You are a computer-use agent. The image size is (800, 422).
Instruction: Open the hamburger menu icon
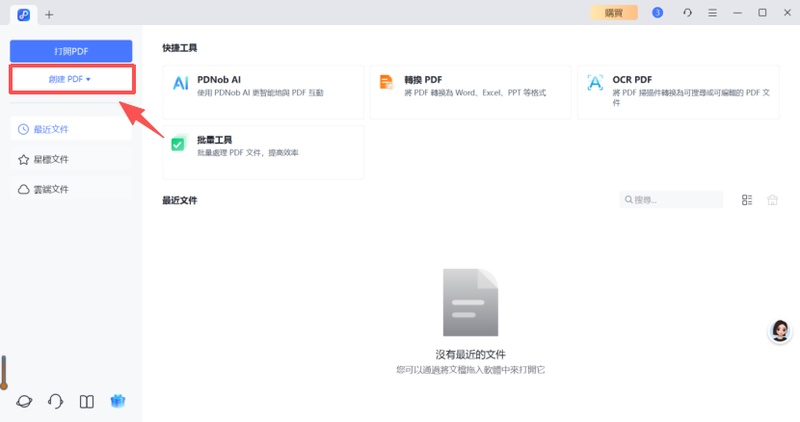point(712,13)
